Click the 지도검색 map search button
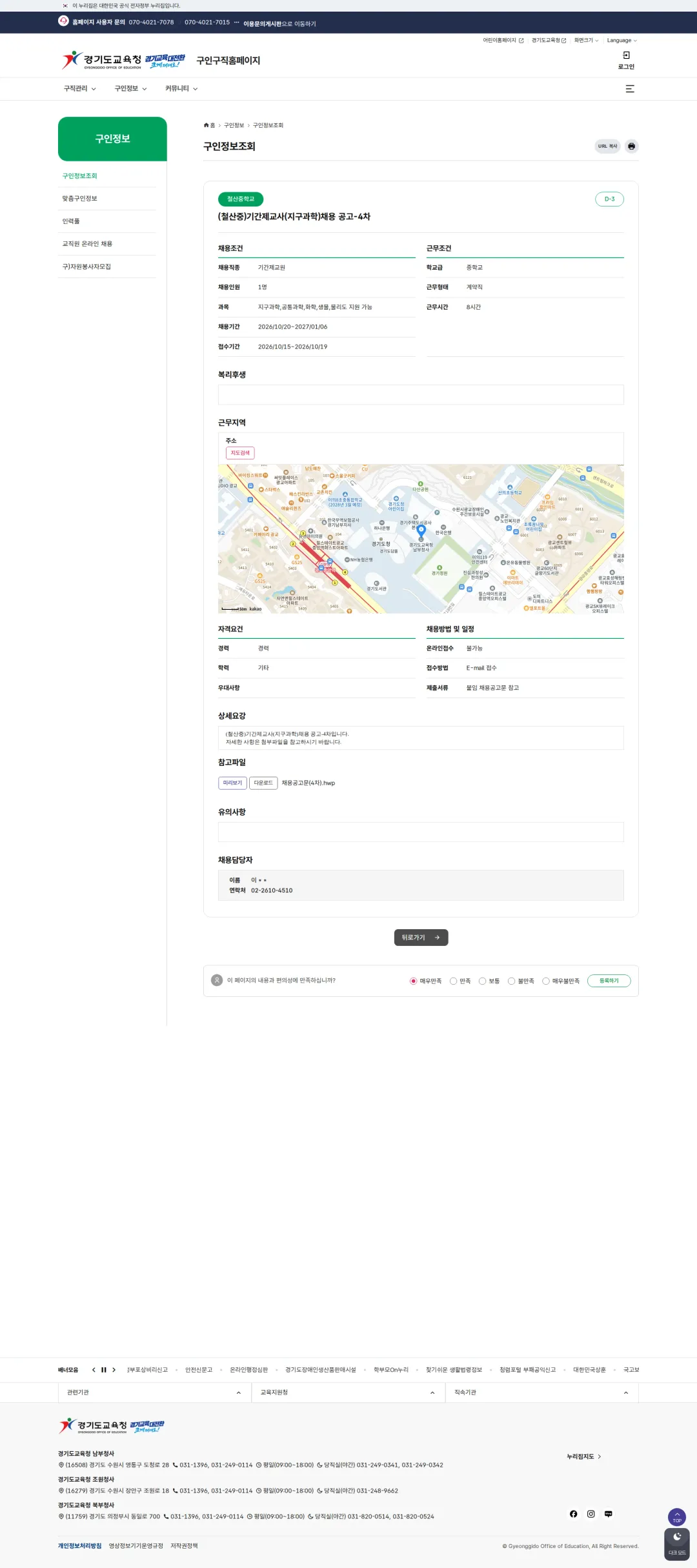The height and width of the screenshot is (1568, 697). point(240,453)
